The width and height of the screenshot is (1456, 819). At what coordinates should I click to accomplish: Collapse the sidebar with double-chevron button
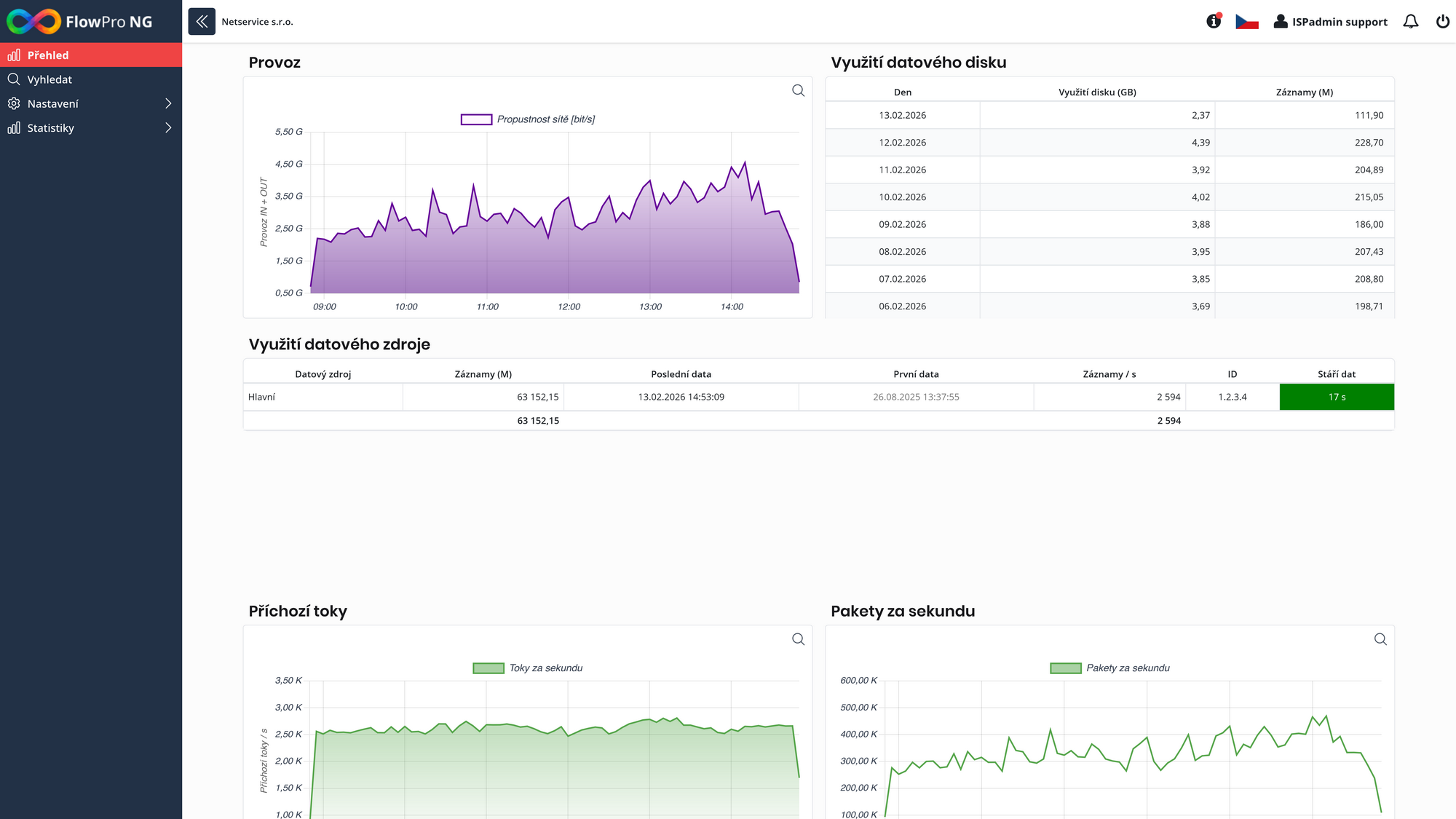pyautogui.click(x=202, y=22)
